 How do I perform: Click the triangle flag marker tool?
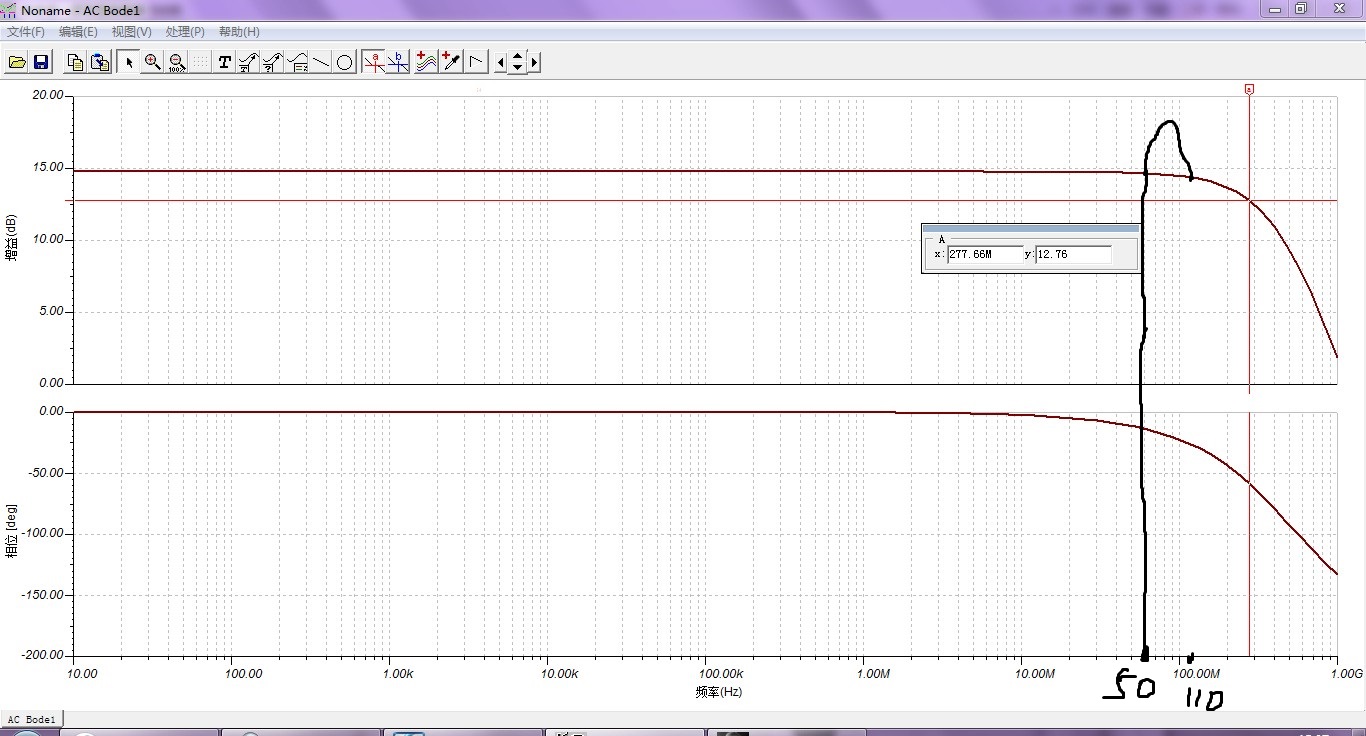click(x=477, y=62)
